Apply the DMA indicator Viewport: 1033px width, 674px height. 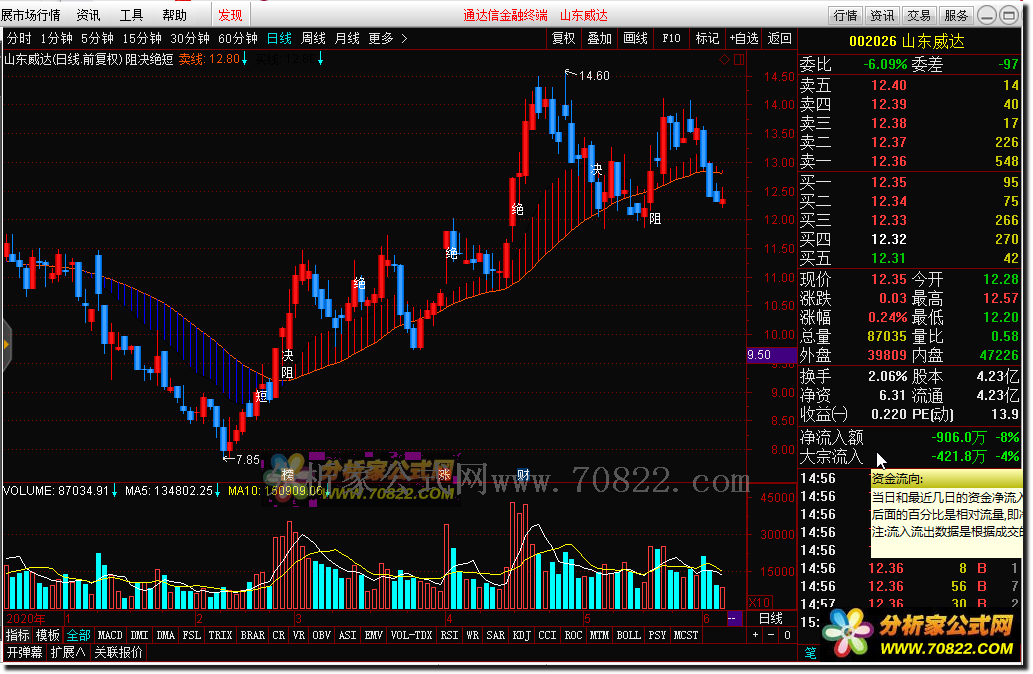[165, 635]
